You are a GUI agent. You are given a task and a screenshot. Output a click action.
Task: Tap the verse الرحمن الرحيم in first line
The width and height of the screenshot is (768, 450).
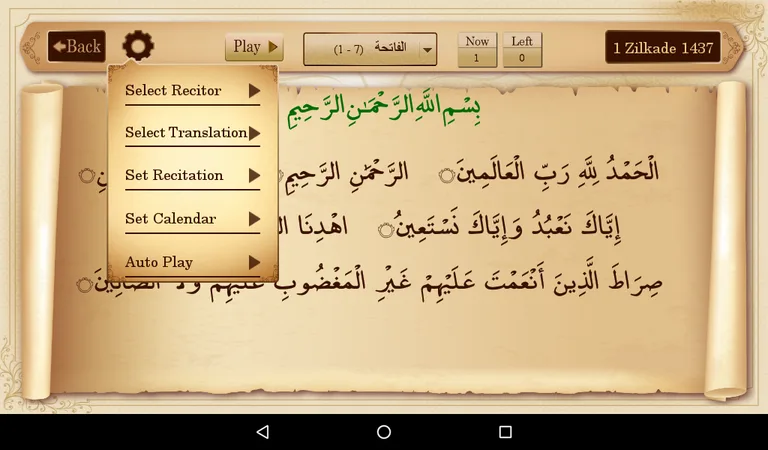tap(347, 174)
